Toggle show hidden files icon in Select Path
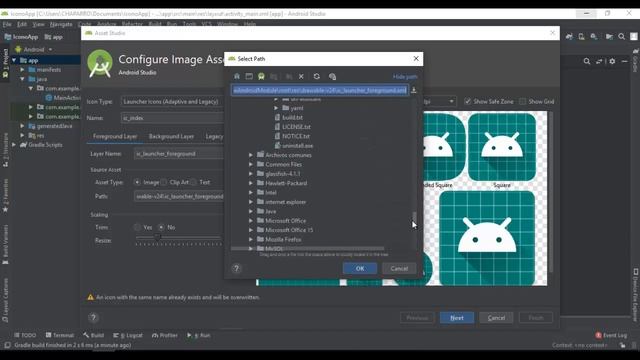 coord(332,76)
